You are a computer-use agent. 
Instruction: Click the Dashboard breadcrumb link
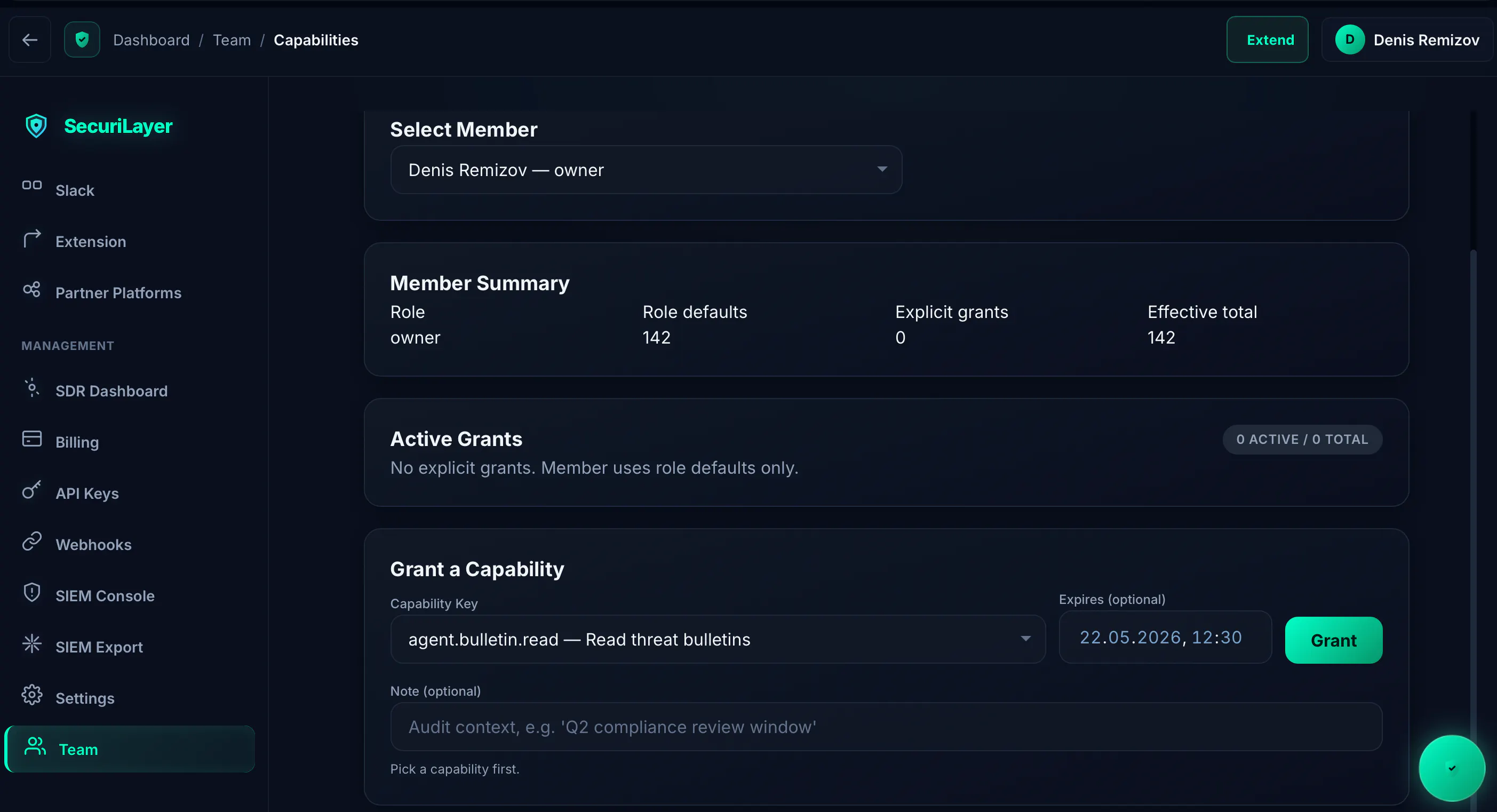pos(151,40)
